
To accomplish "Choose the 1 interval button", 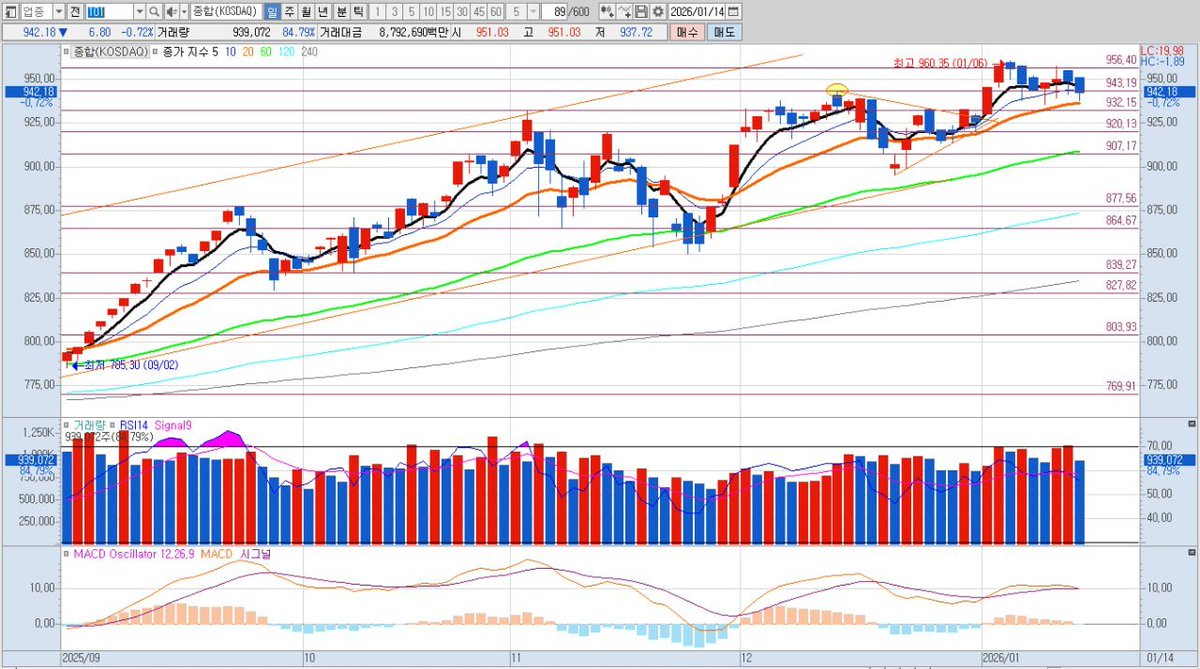I will coord(377,12).
